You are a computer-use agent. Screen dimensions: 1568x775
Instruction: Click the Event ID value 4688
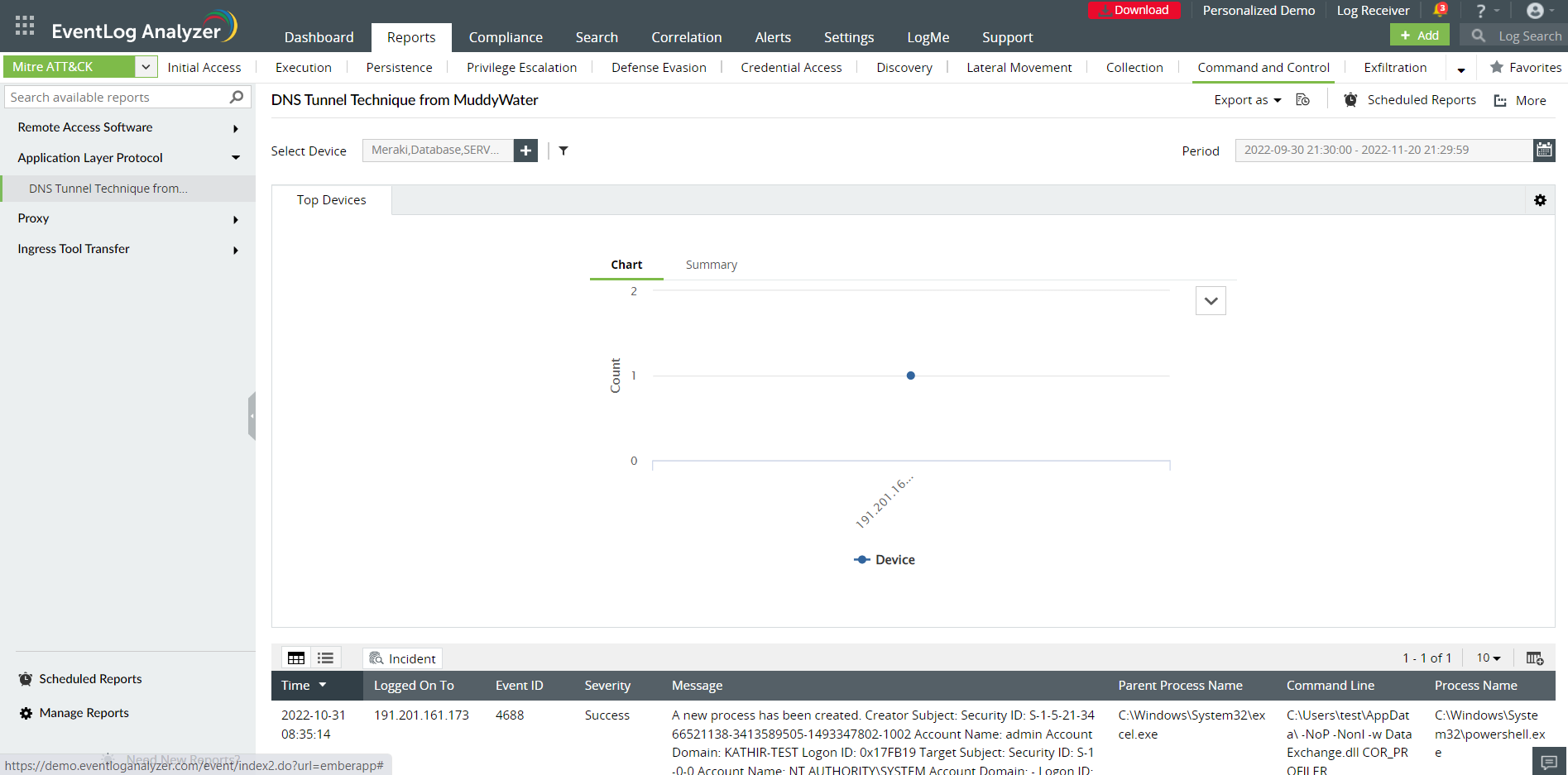click(510, 715)
